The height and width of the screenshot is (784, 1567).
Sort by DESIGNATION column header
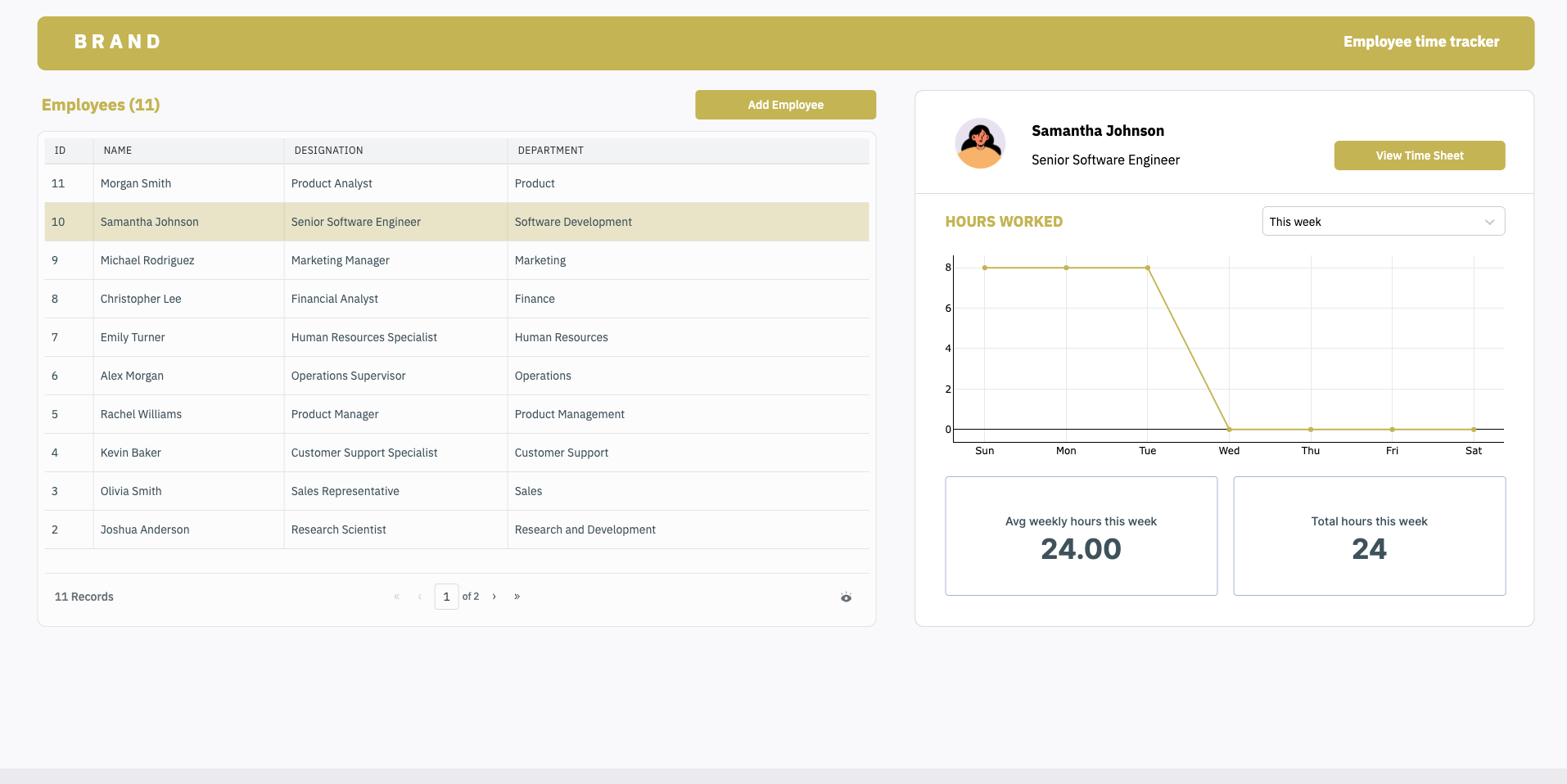[328, 151]
